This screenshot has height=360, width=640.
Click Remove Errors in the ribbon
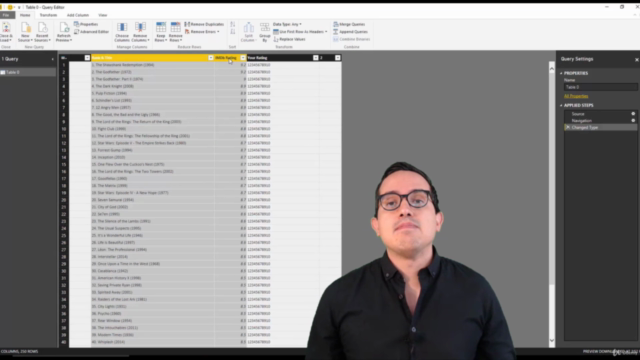(202, 32)
